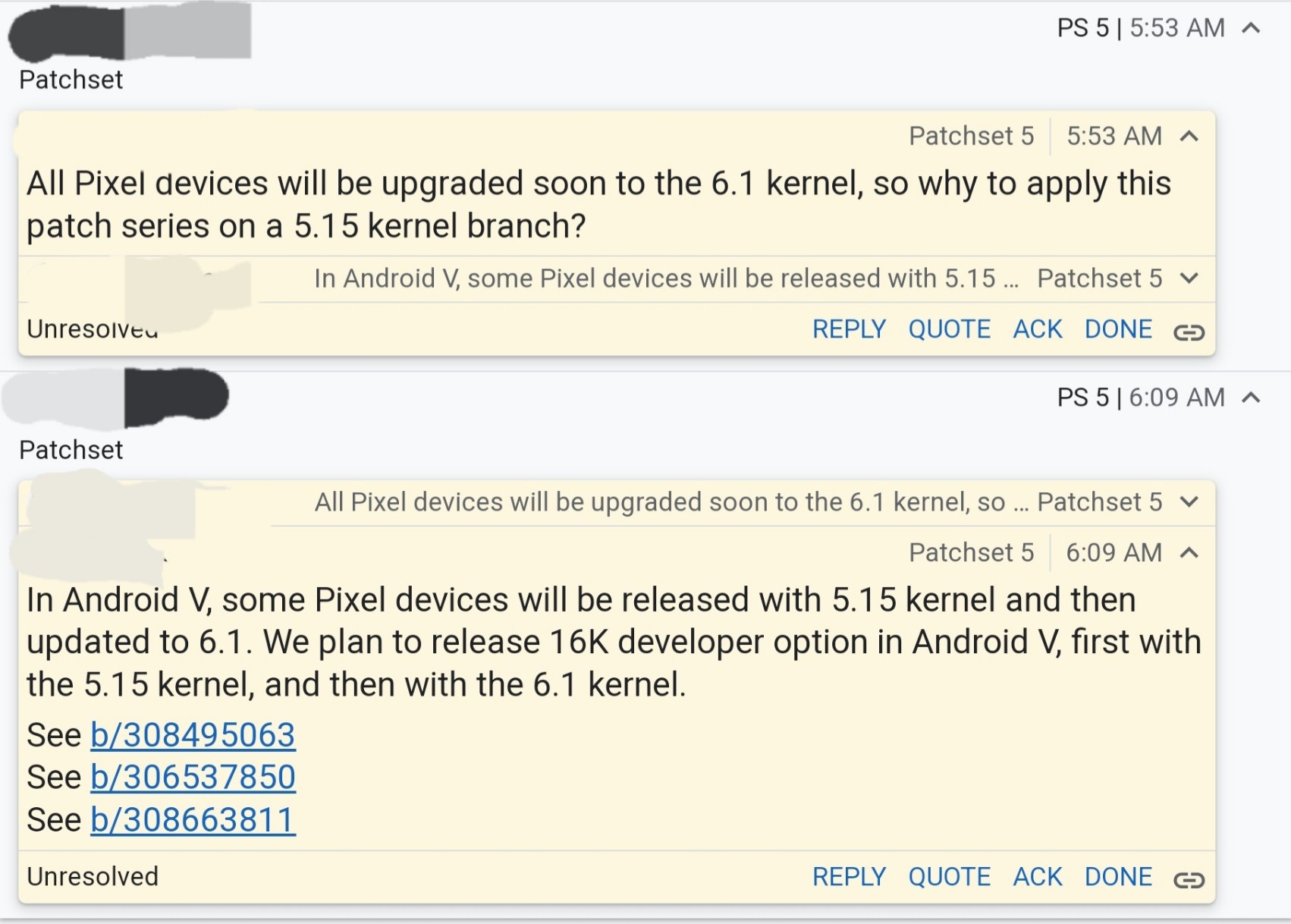This screenshot has width=1291, height=924.
Task: Click QUOTE in the second comment thread
Action: (x=949, y=877)
